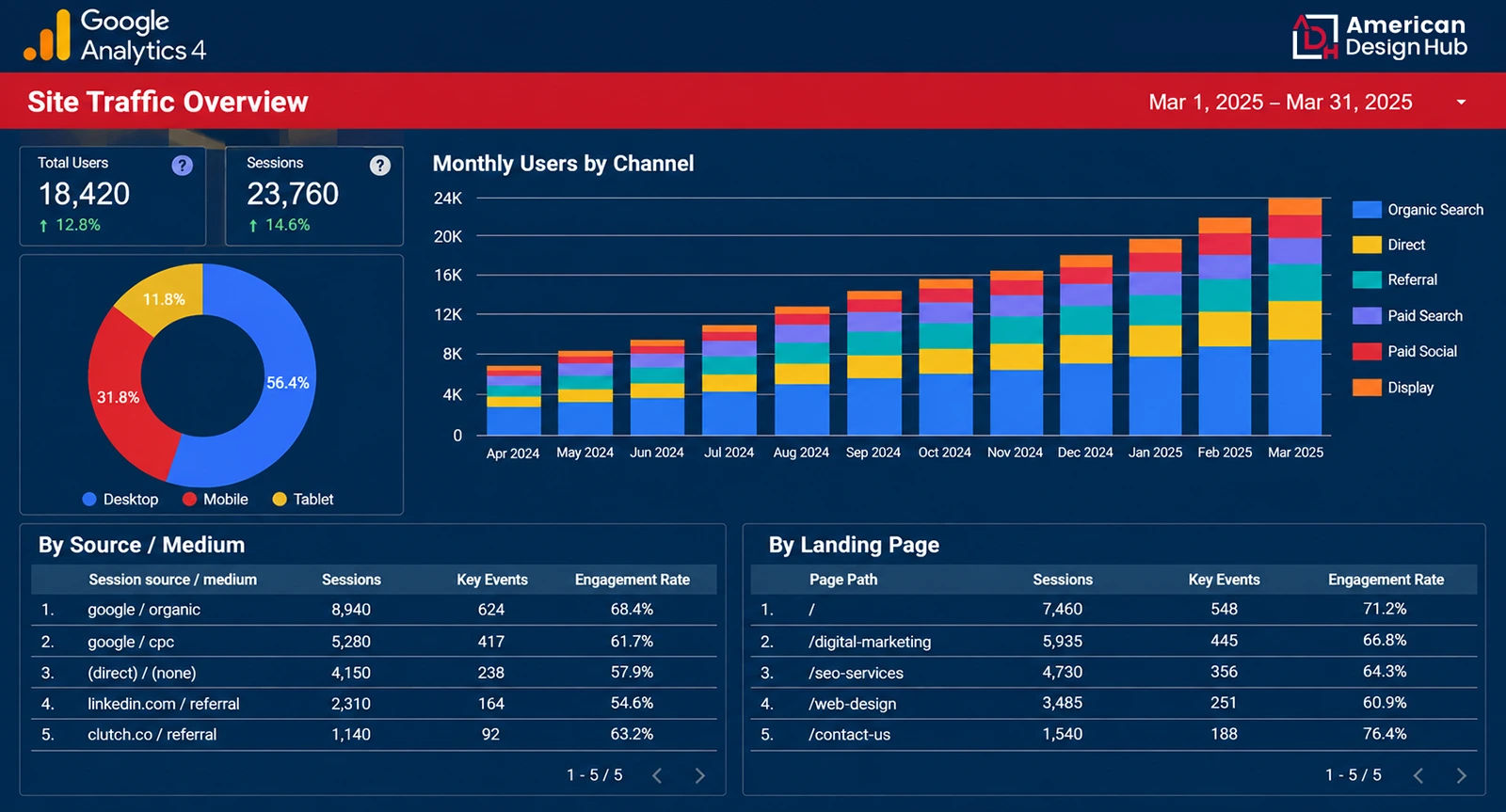Open the Sessions help question-mark icon
The height and width of the screenshot is (812, 1506).
tap(379, 166)
